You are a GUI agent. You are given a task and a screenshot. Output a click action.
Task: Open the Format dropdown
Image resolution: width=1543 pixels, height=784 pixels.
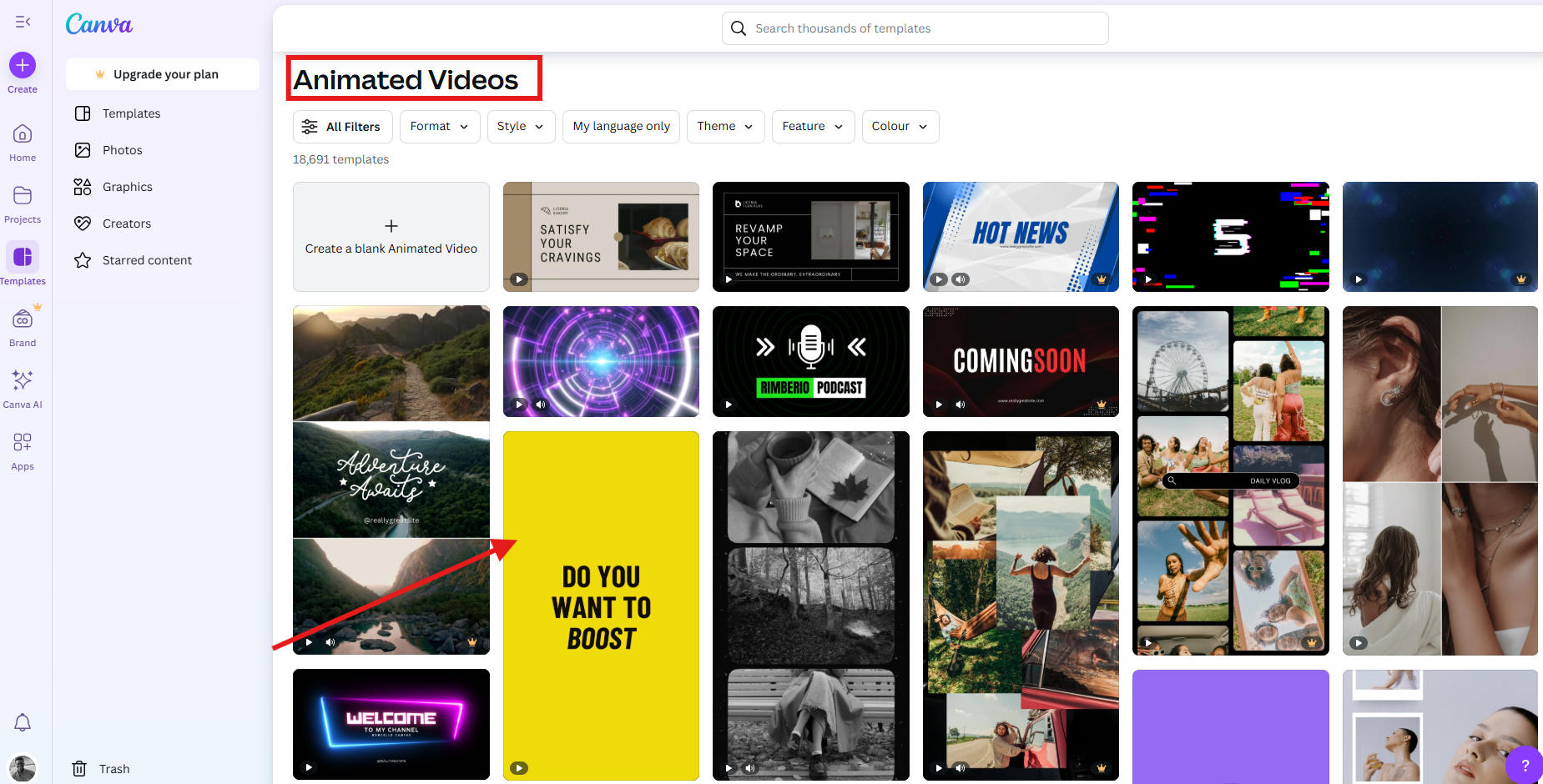coord(439,126)
